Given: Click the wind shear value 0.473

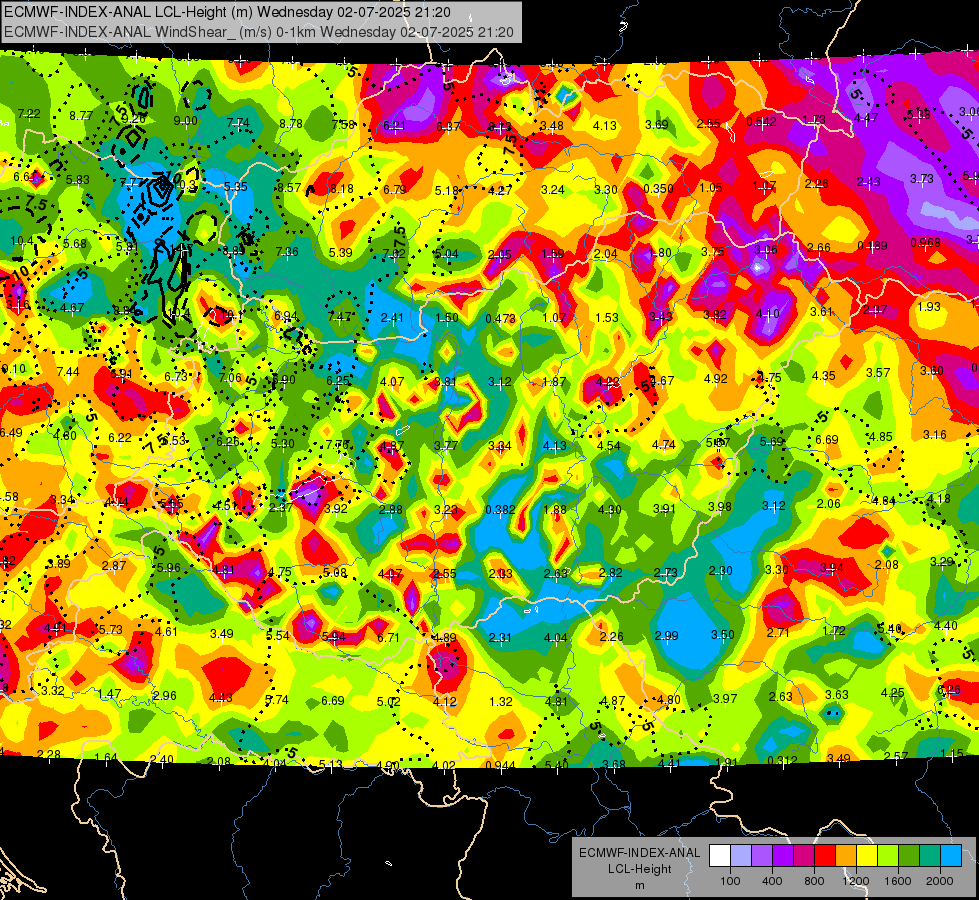Looking at the screenshot, I should [x=501, y=319].
